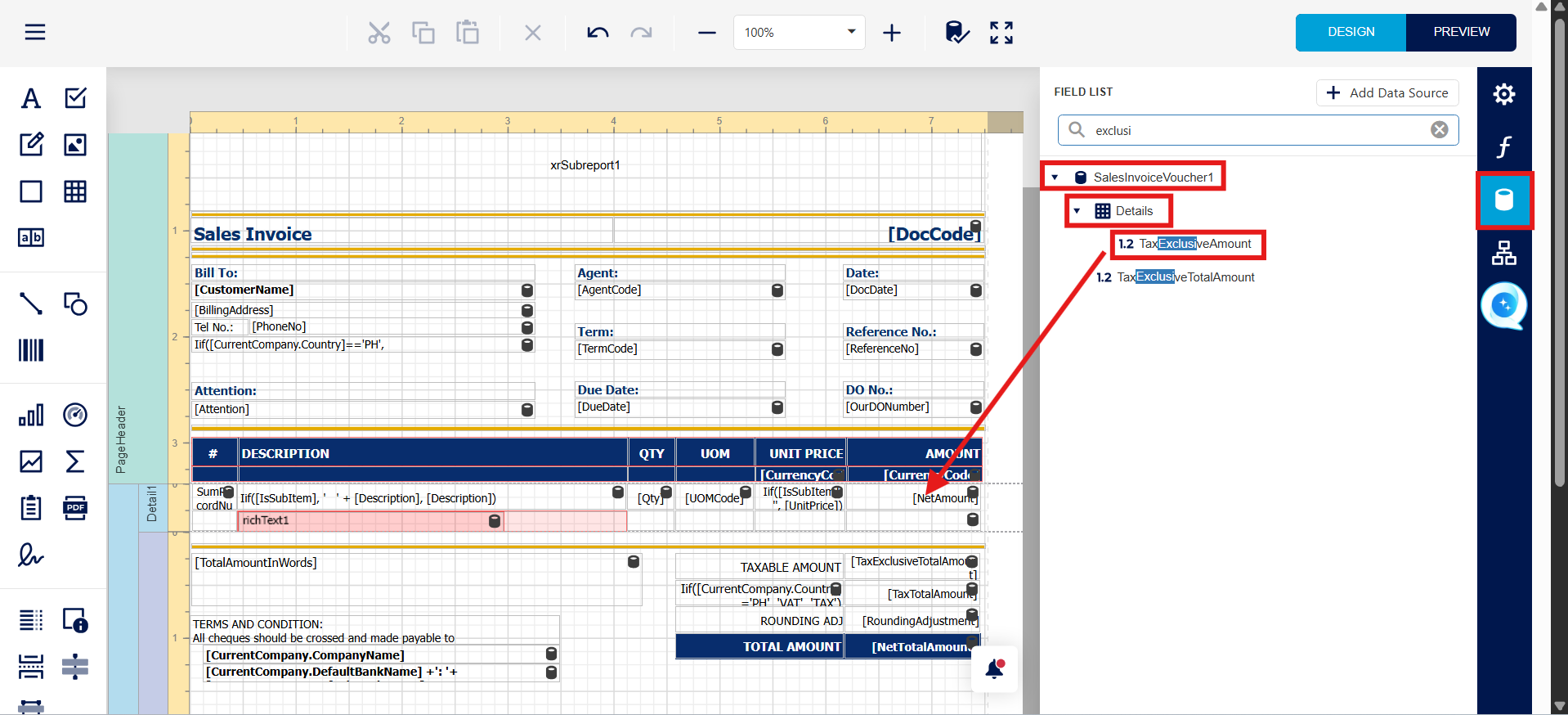The image size is (1568, 715).
Task: Toggle full screen mode
Action: coord(1001,33)
